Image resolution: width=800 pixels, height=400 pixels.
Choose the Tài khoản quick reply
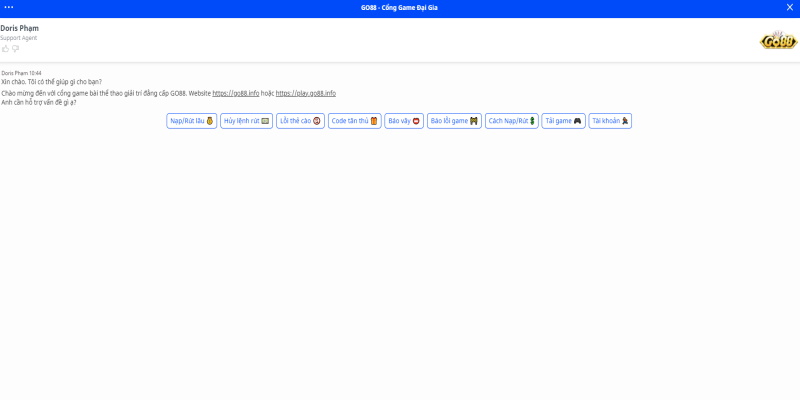[610, 121]
